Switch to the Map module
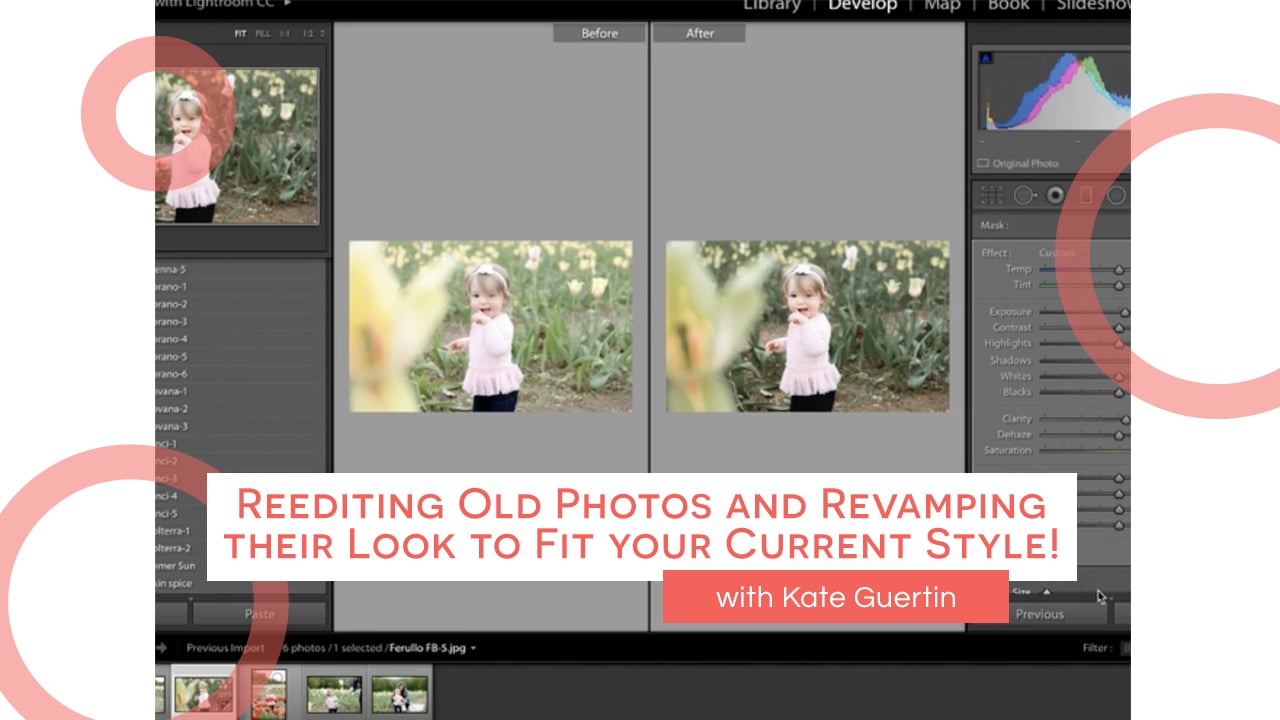1280x720 pixels. tap(942, 5)
